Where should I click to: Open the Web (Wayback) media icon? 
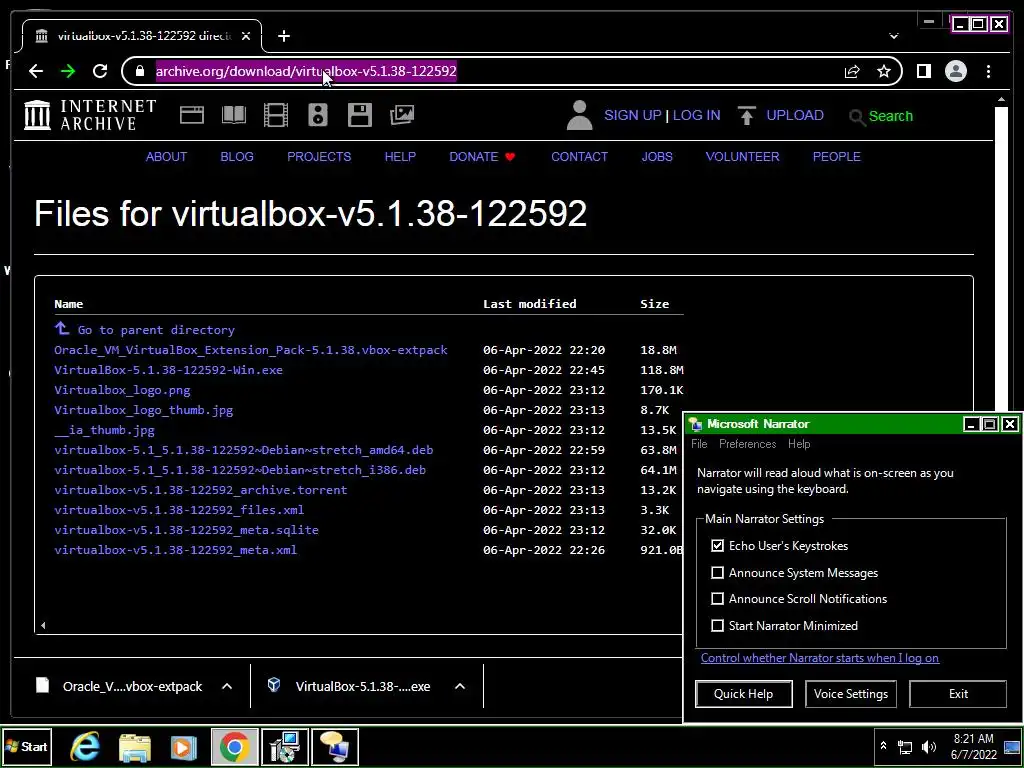coord(192,116)
